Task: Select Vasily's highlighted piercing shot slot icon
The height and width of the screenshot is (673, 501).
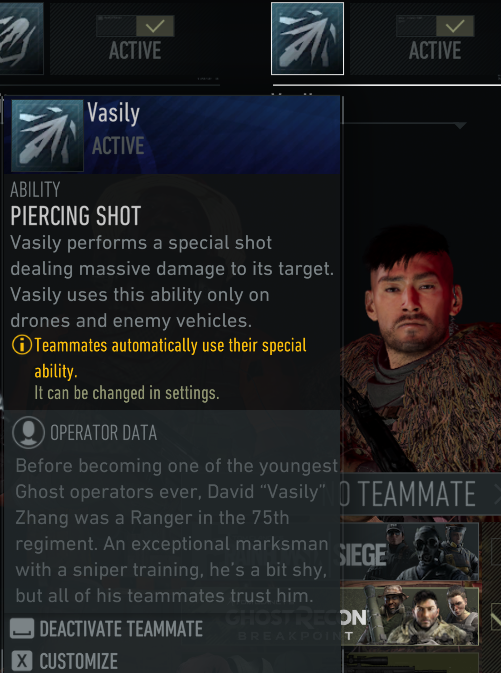Action: pos(307,39)
